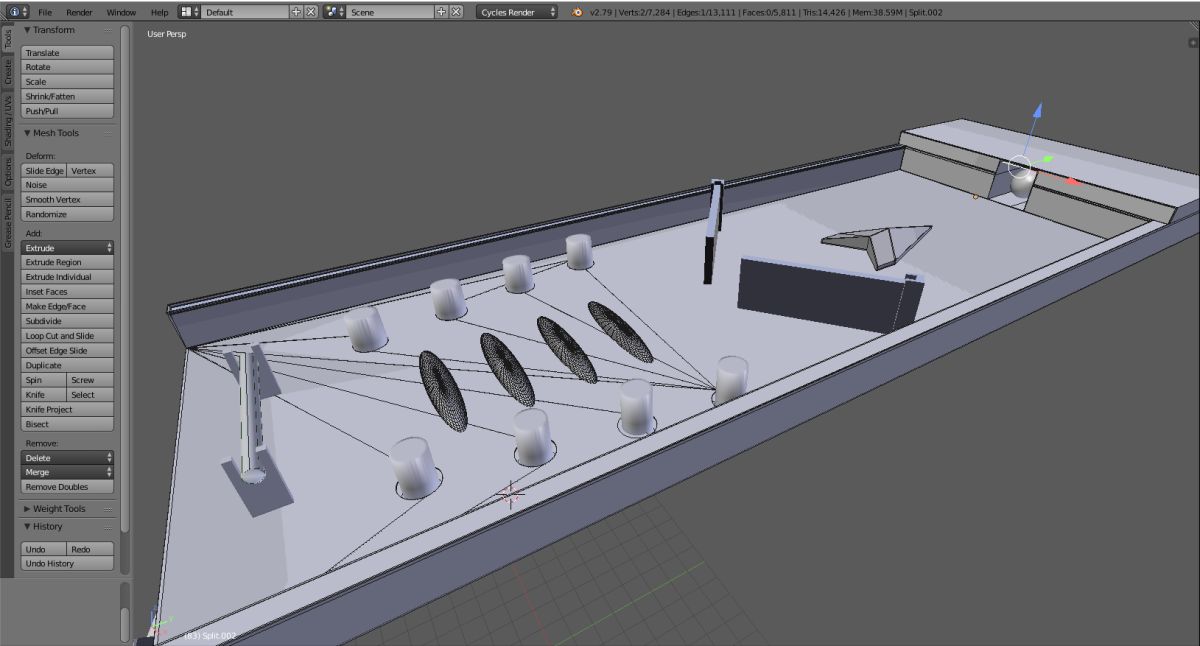The image size is (1200, 646).
Task: Click the Knife Project button
Action: click(x=68, y=410)
